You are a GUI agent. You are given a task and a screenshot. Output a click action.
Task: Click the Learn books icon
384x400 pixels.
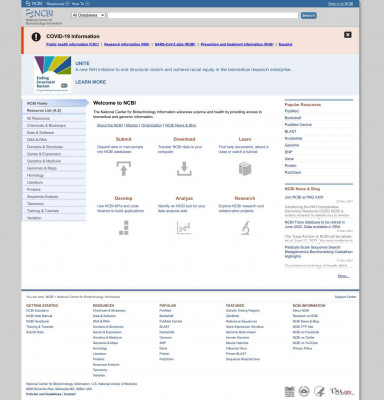pyautogui.click(x=245, y=169)
